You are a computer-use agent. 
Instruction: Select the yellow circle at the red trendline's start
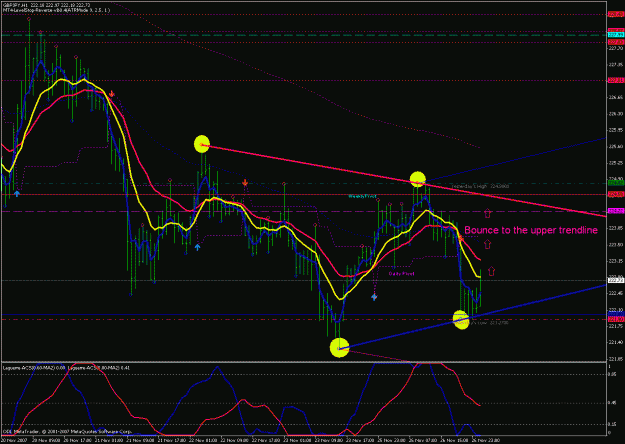tap(202, 144)
